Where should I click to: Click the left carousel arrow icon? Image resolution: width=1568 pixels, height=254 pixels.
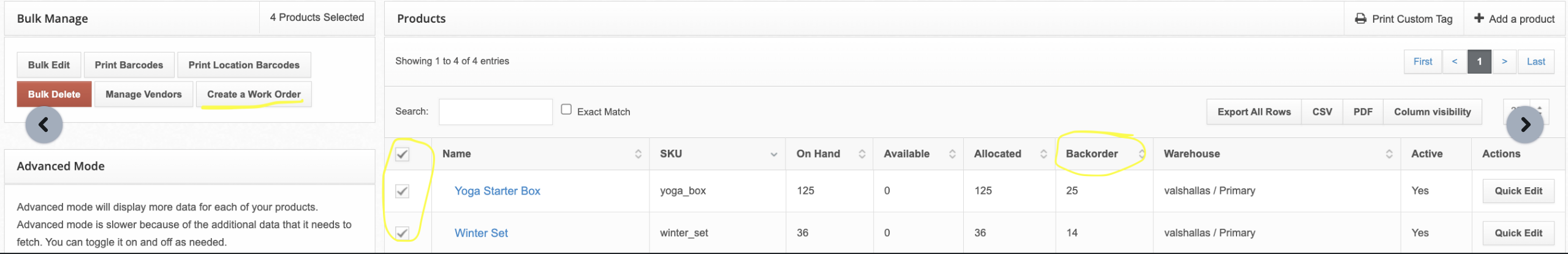click(44, 125)
